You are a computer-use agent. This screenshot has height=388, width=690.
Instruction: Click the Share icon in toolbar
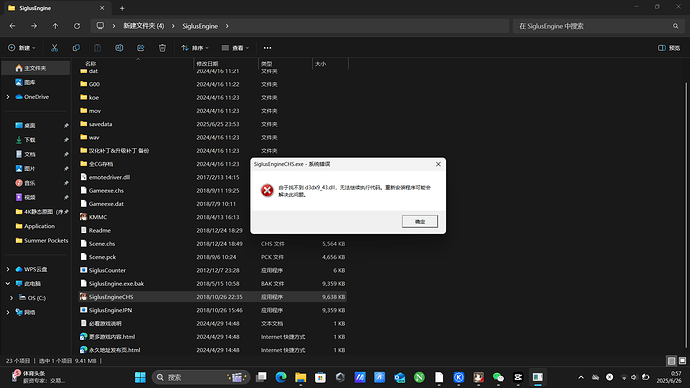pyautogui.click(x=141, y=48)
